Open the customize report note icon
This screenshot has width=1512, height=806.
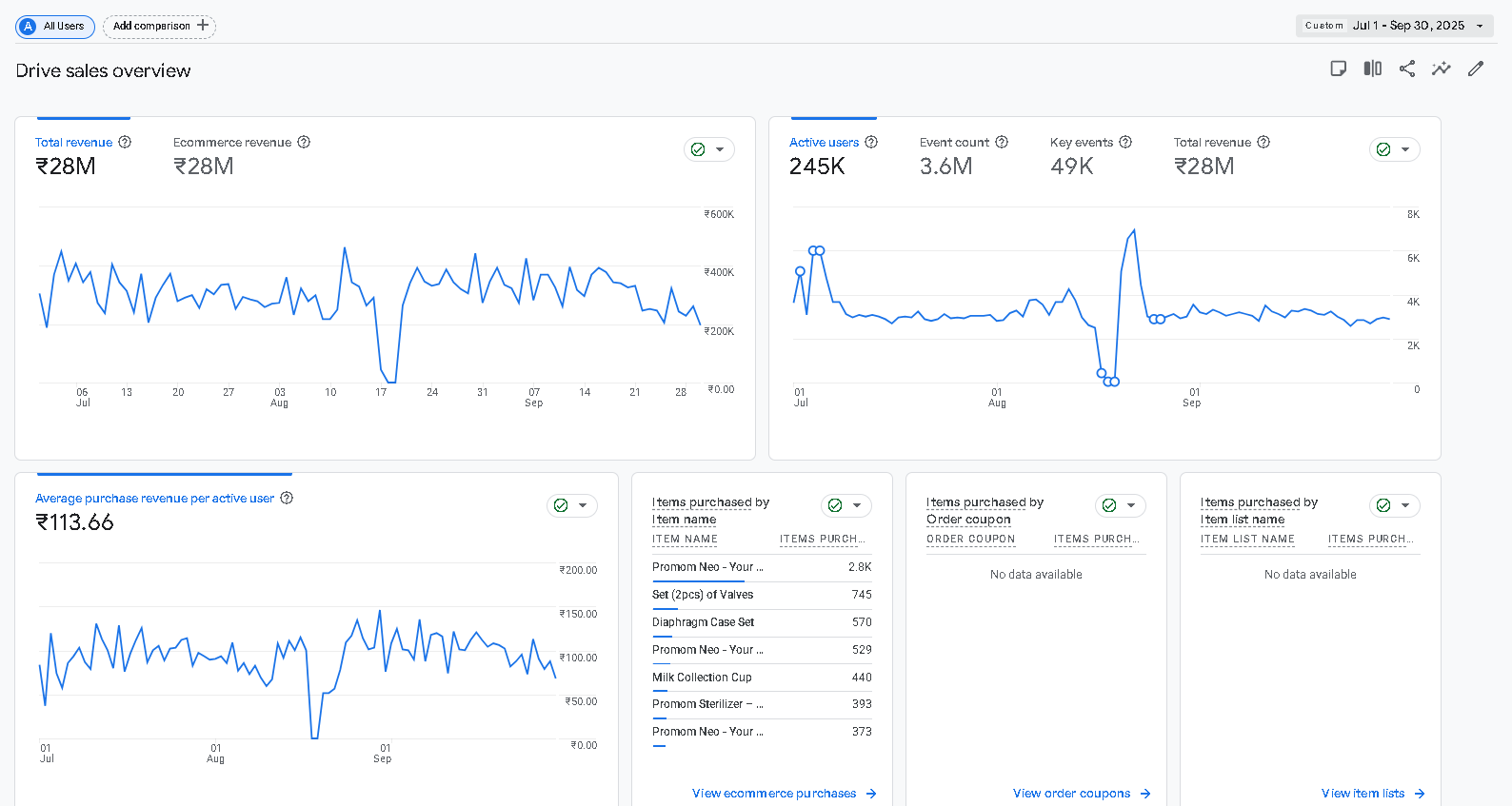(x=1338, y=69)
